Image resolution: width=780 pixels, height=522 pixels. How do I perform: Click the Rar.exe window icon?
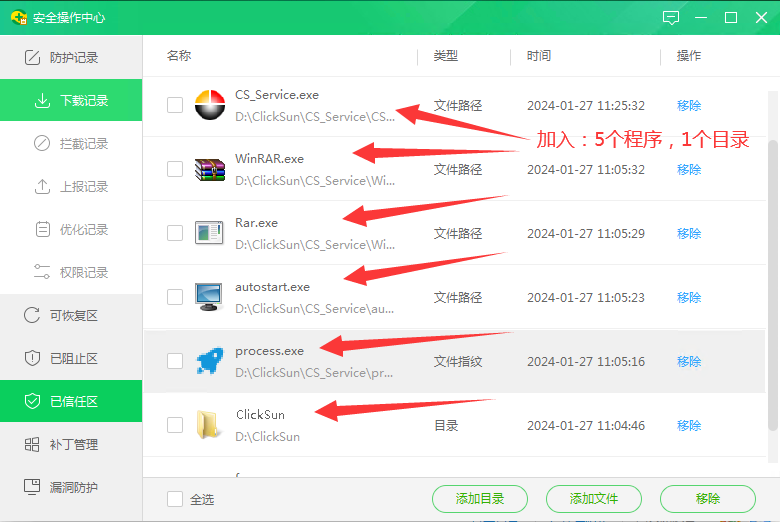[x=209, y=233]
